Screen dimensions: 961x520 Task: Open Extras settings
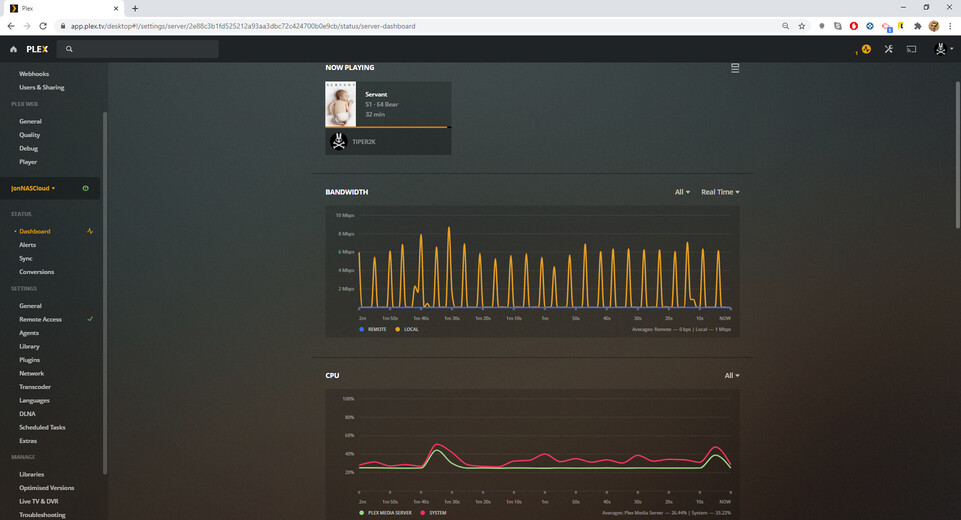[28, 441]
